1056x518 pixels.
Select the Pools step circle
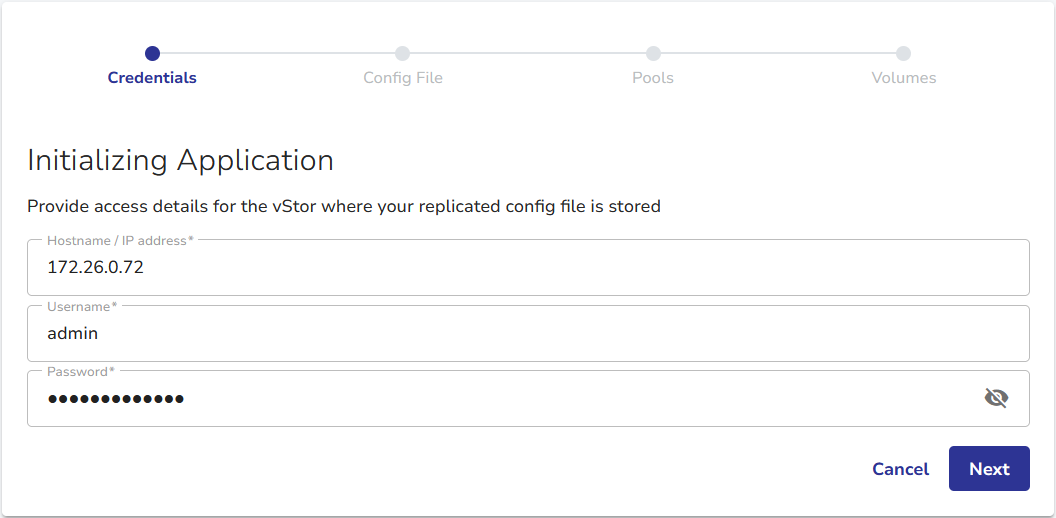(x=653, y=53)
